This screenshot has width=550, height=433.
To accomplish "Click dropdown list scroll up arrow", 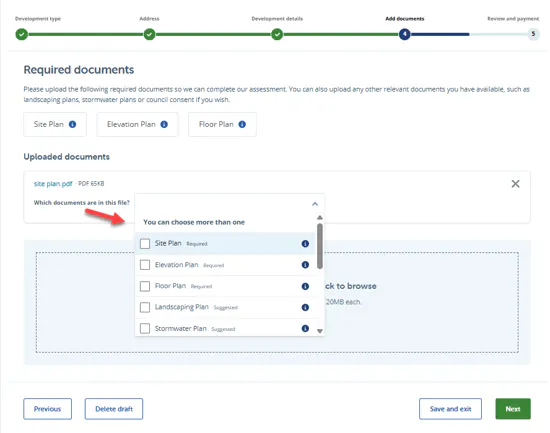I will click(x=320, y=218).
